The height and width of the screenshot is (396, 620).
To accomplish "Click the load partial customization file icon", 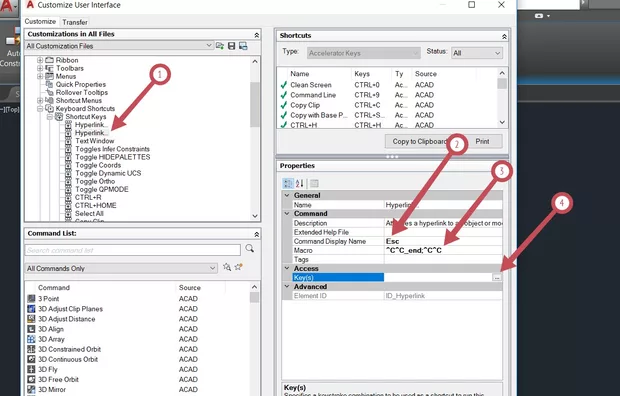I will (220, 46).
